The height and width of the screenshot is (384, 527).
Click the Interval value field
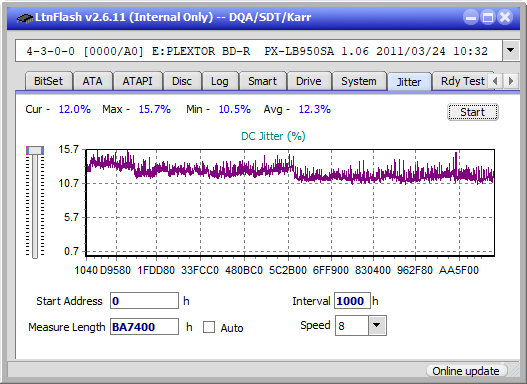pyautogui.click(x=352, y=301)
